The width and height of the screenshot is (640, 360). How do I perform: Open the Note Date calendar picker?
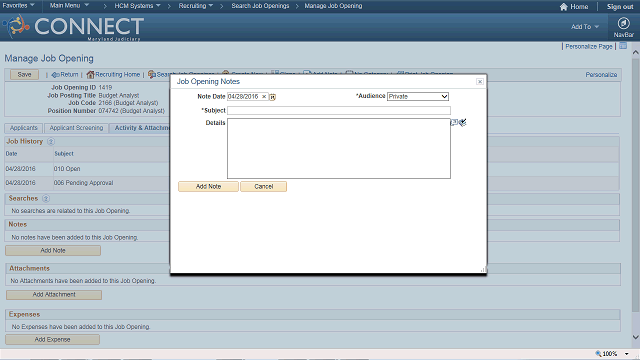tap(273, 97)
